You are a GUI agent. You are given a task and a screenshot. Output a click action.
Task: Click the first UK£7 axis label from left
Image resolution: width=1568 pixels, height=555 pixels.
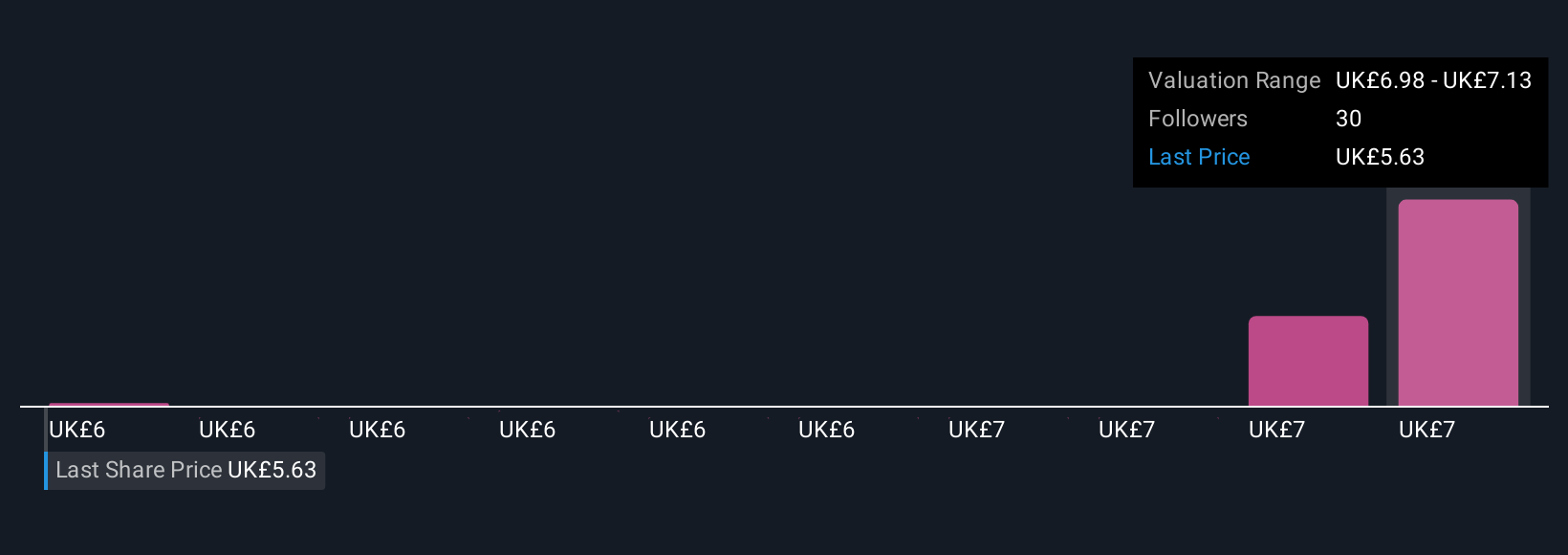pos(976,430)
